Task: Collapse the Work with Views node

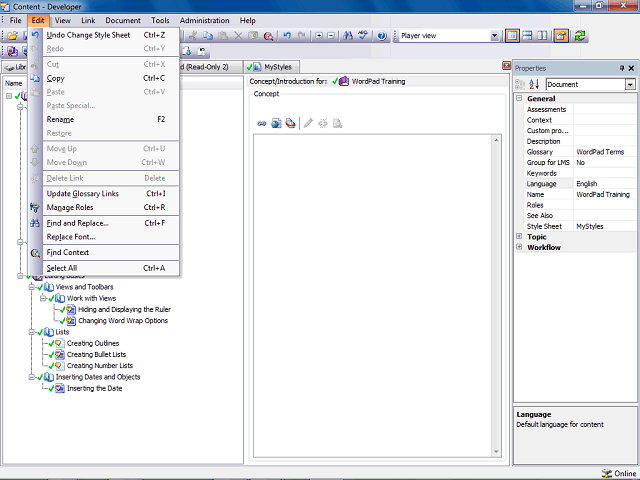Action: [43, 298]
